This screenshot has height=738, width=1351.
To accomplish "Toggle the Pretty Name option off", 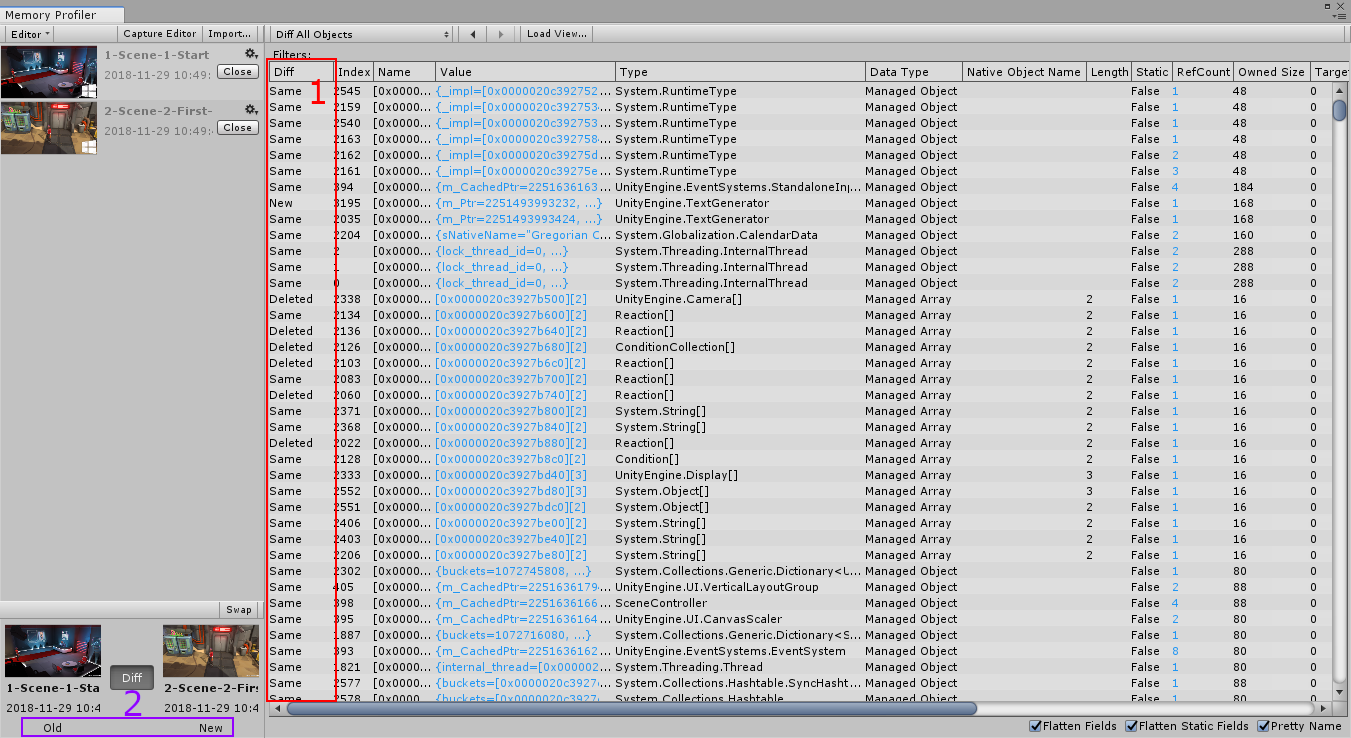I will coord(1264,726).
